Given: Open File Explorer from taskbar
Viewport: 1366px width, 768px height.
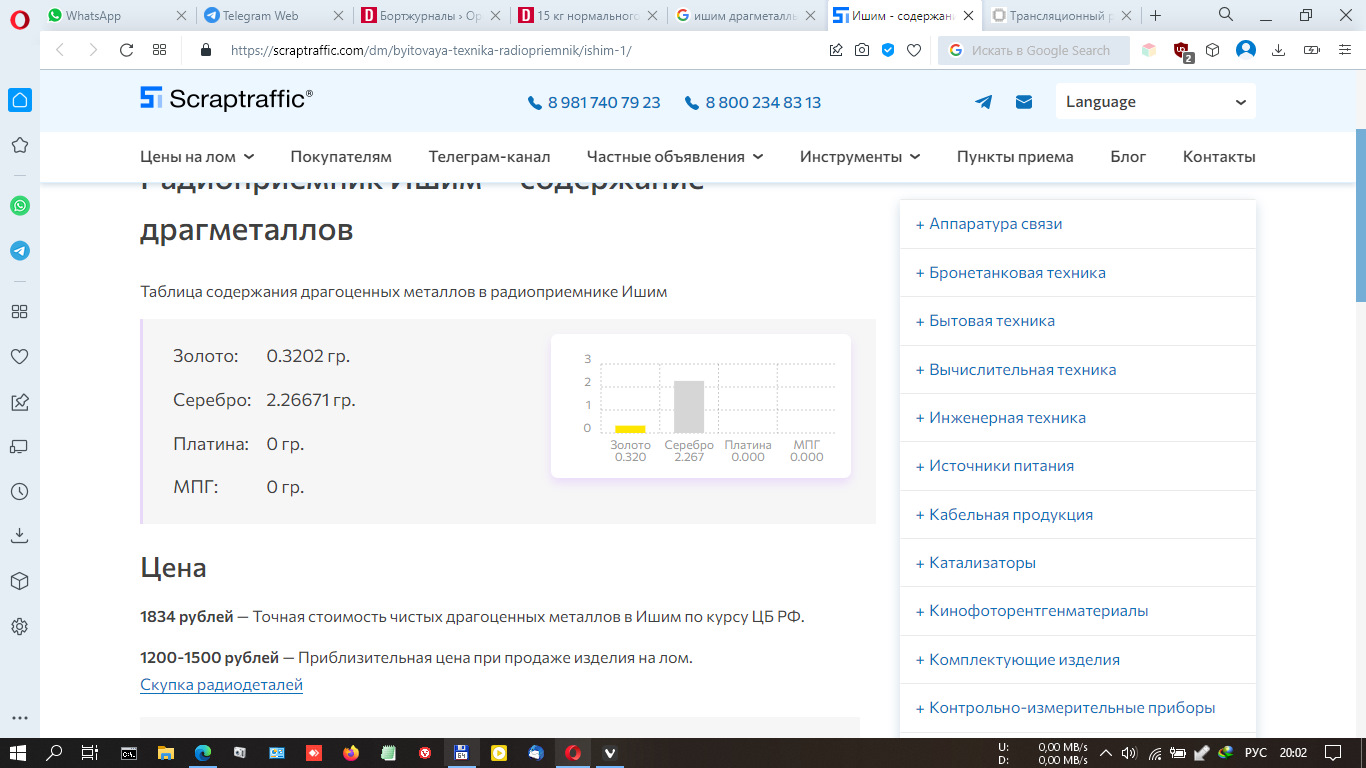Looking at the screenshot, I should 165,753.
